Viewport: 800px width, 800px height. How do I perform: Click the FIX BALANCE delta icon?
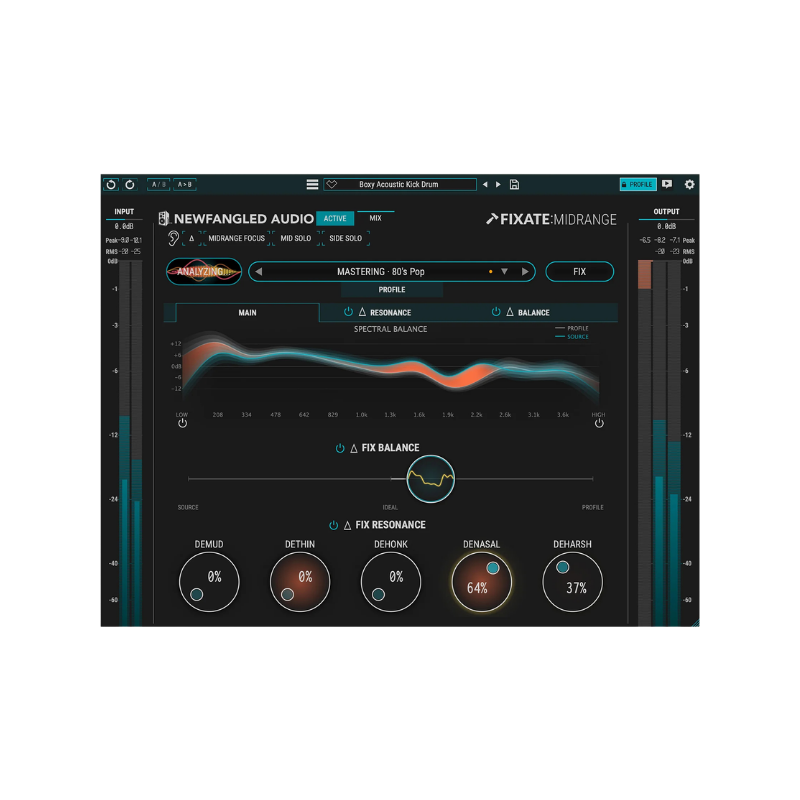pyautogui.click(x=354, y=448)
